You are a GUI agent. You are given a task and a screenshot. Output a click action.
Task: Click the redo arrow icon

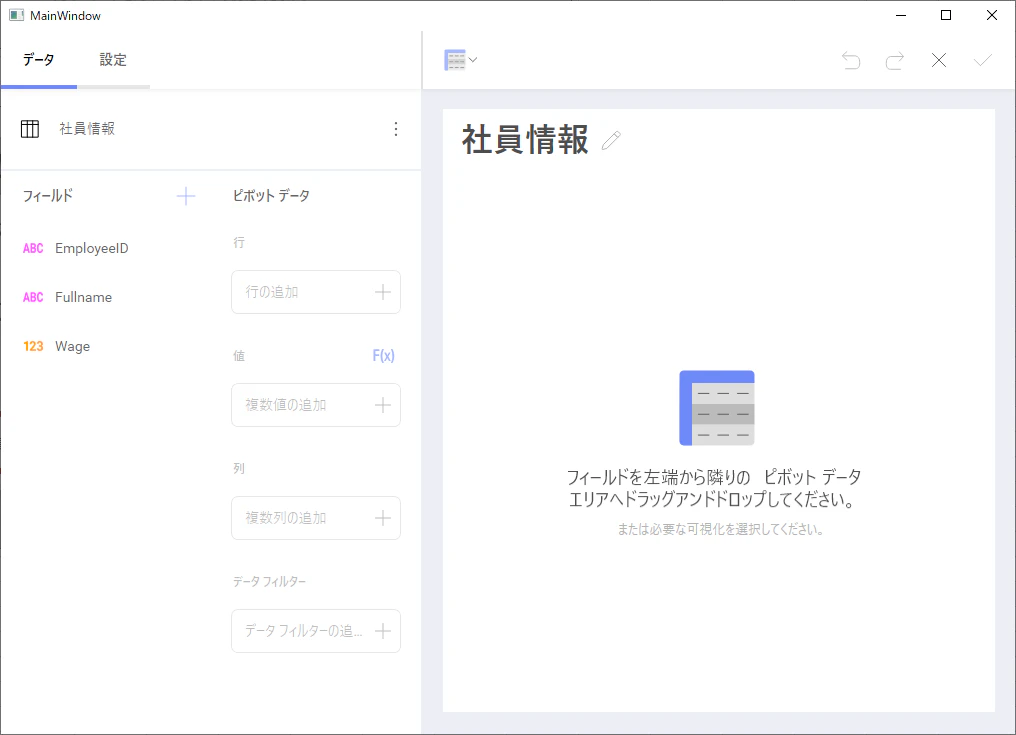895,60
